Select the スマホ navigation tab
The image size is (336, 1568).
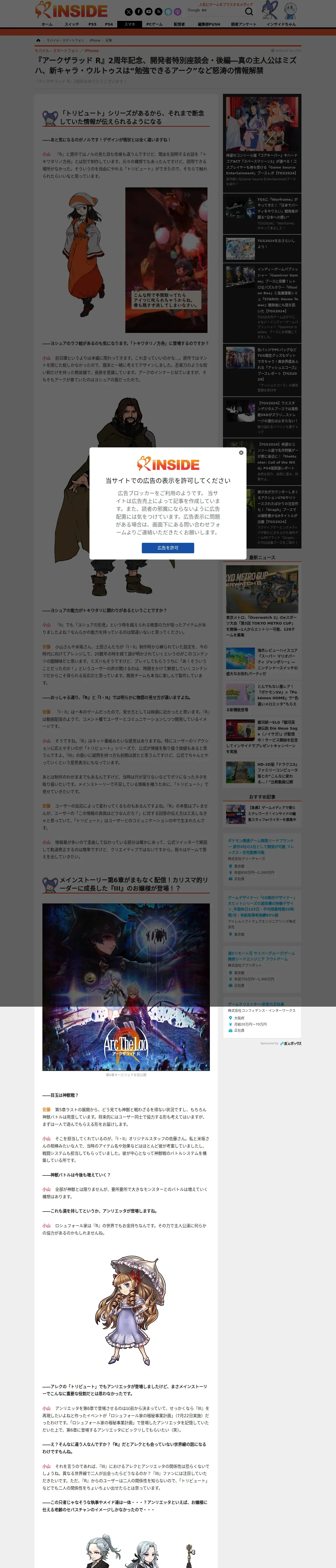point(130,24)
